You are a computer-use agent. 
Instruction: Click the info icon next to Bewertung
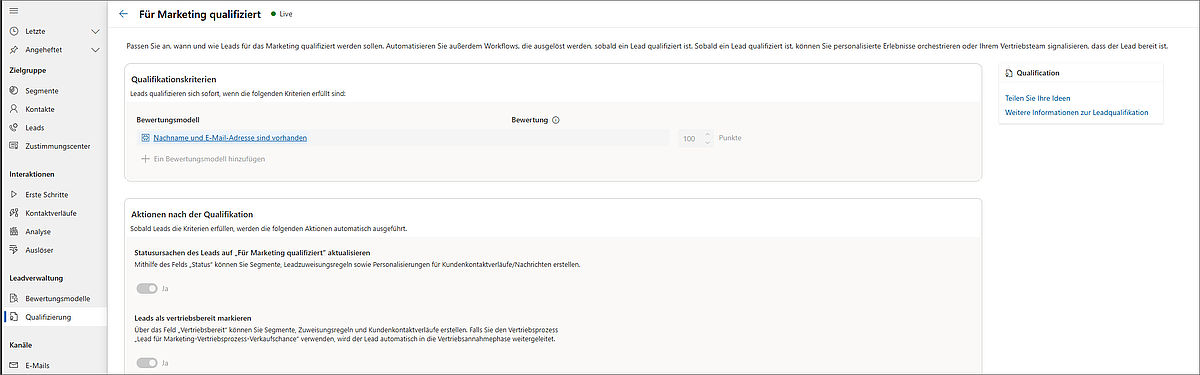click(x=556, y=120)
